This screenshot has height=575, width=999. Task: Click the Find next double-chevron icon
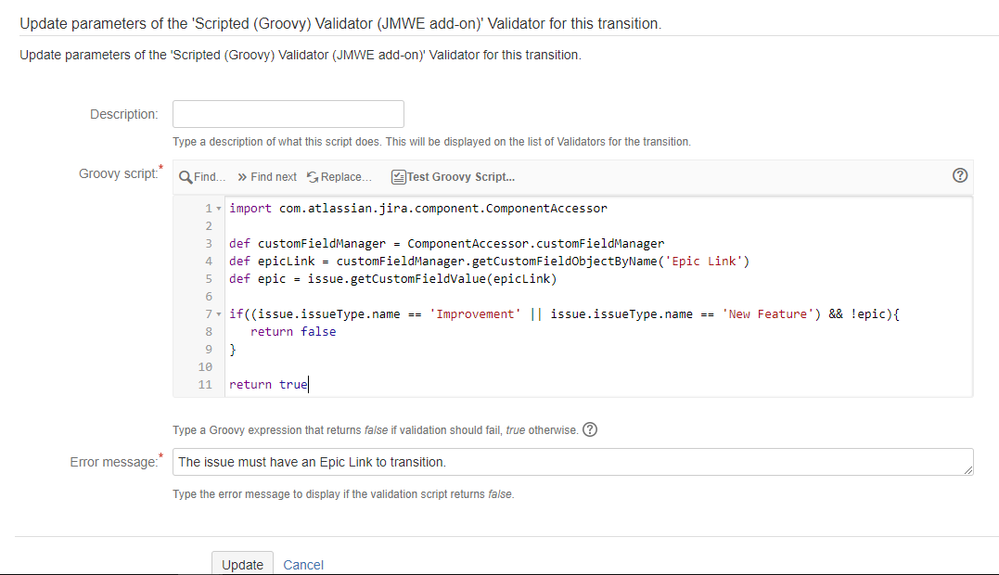click(x=242, y=177)
